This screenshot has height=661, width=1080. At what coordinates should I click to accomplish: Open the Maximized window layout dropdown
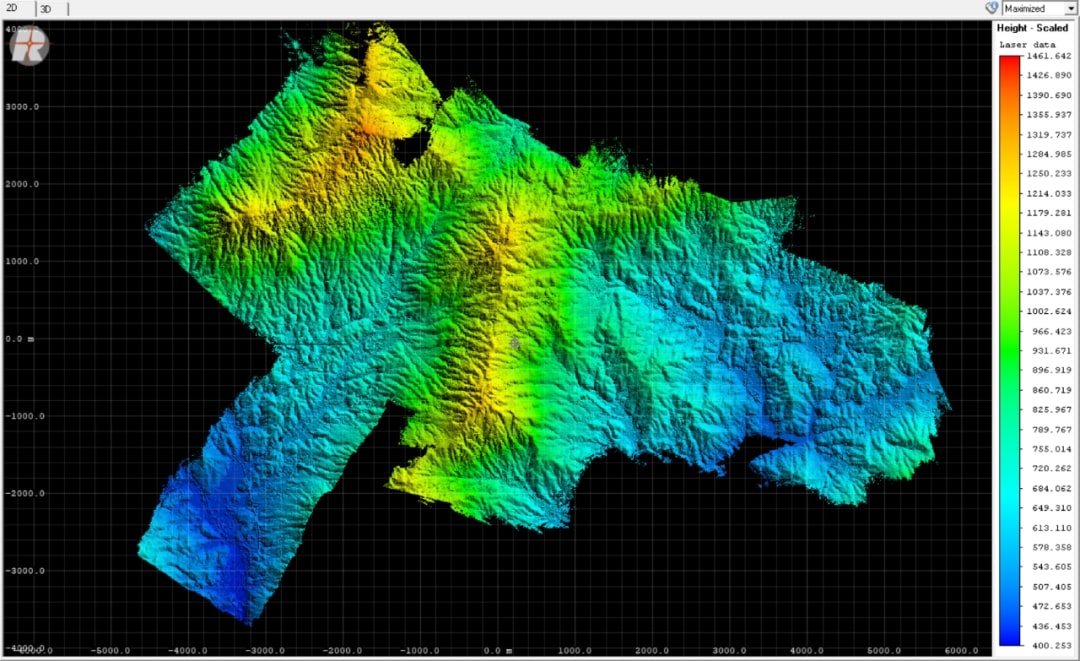(1035, 8)
